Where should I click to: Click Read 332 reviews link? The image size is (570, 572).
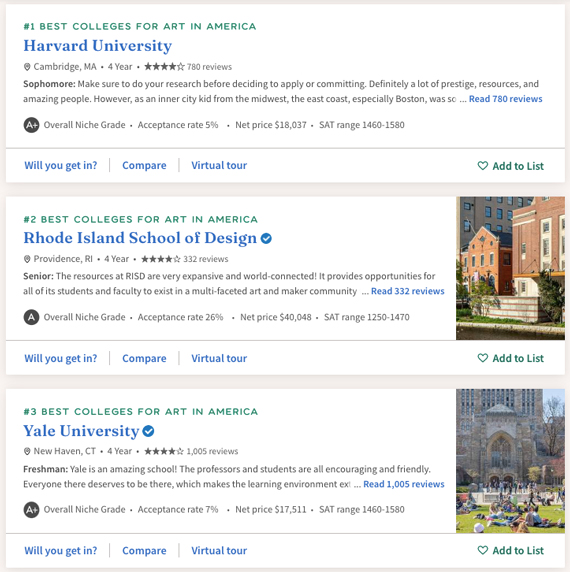pyautogui.click(x=408, y=291)
